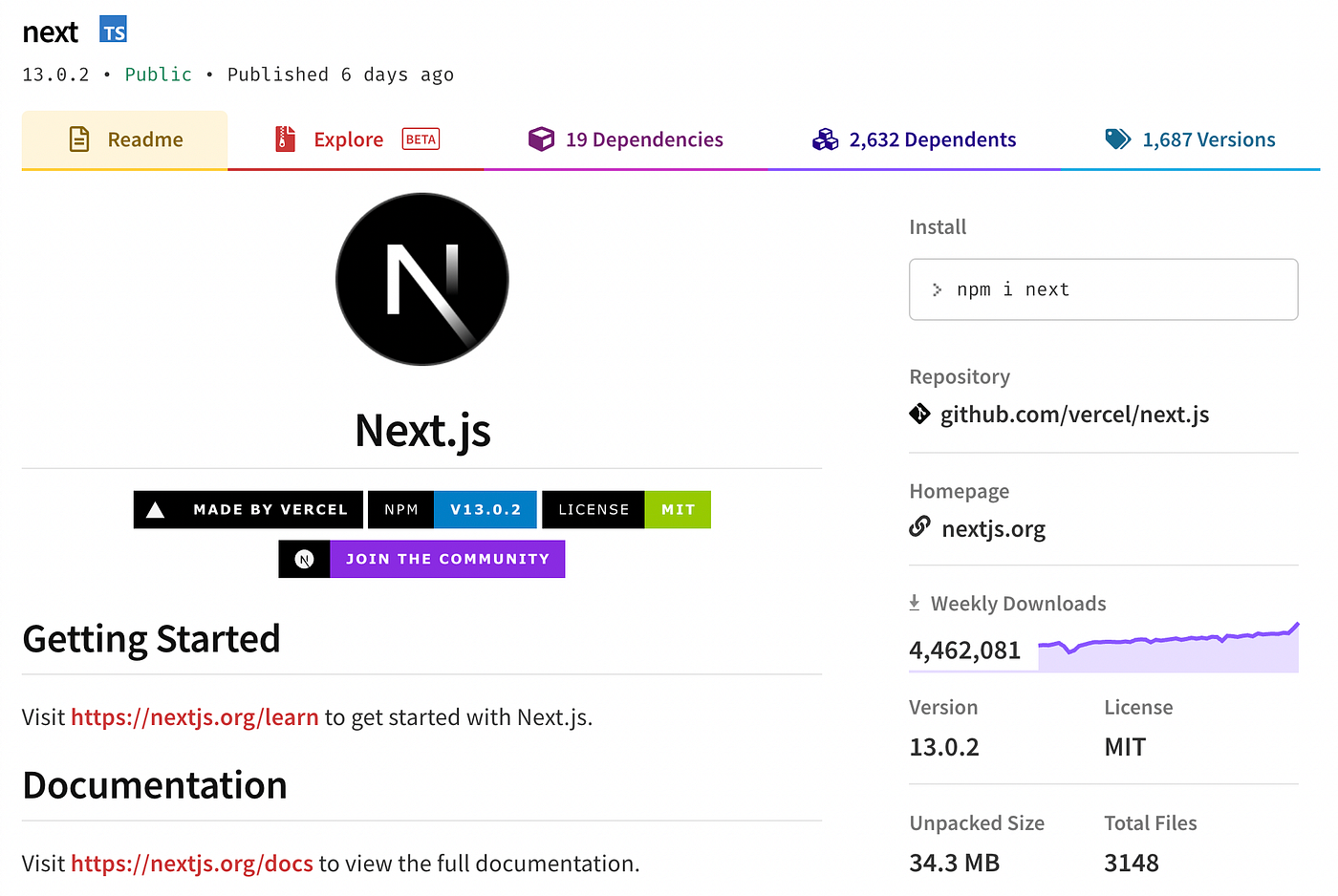Click the 34.3 MB unpacked size value
Screen dimensions: 1338x896
point(954,864)
